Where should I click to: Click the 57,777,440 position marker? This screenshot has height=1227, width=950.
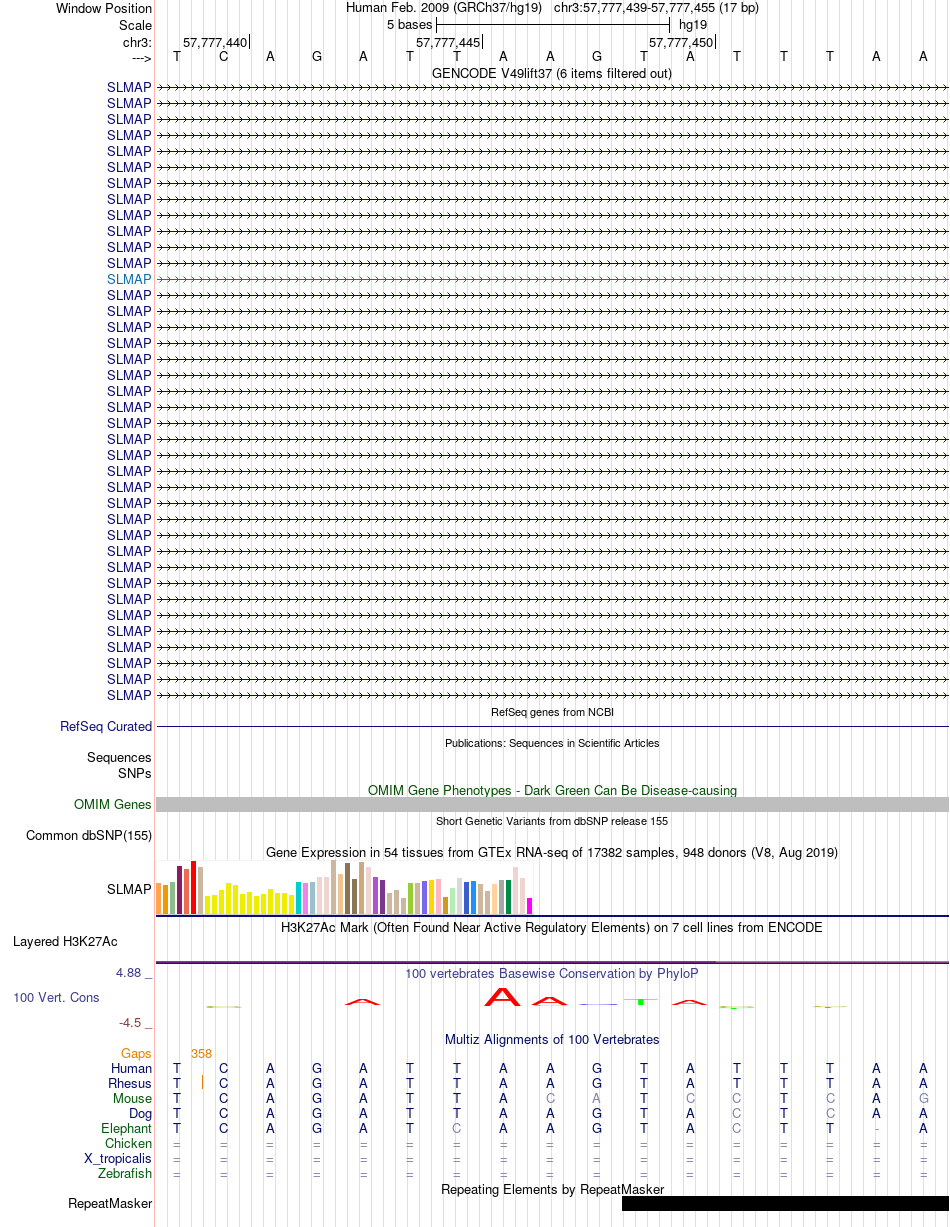coord(215,42)
